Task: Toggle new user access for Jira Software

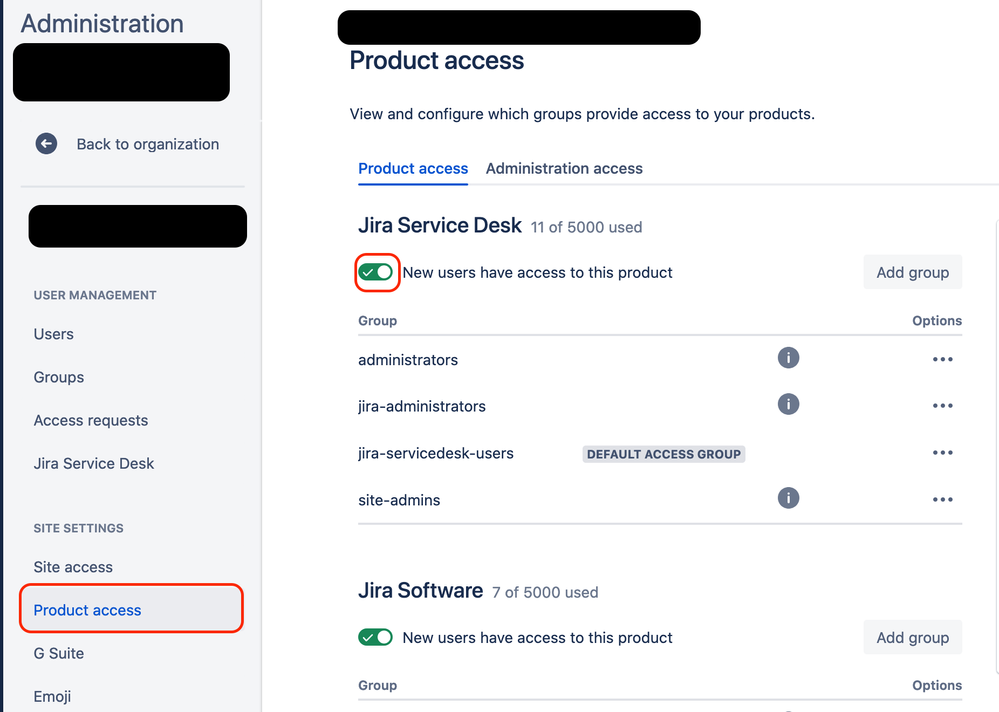Action: pos(376,637)
